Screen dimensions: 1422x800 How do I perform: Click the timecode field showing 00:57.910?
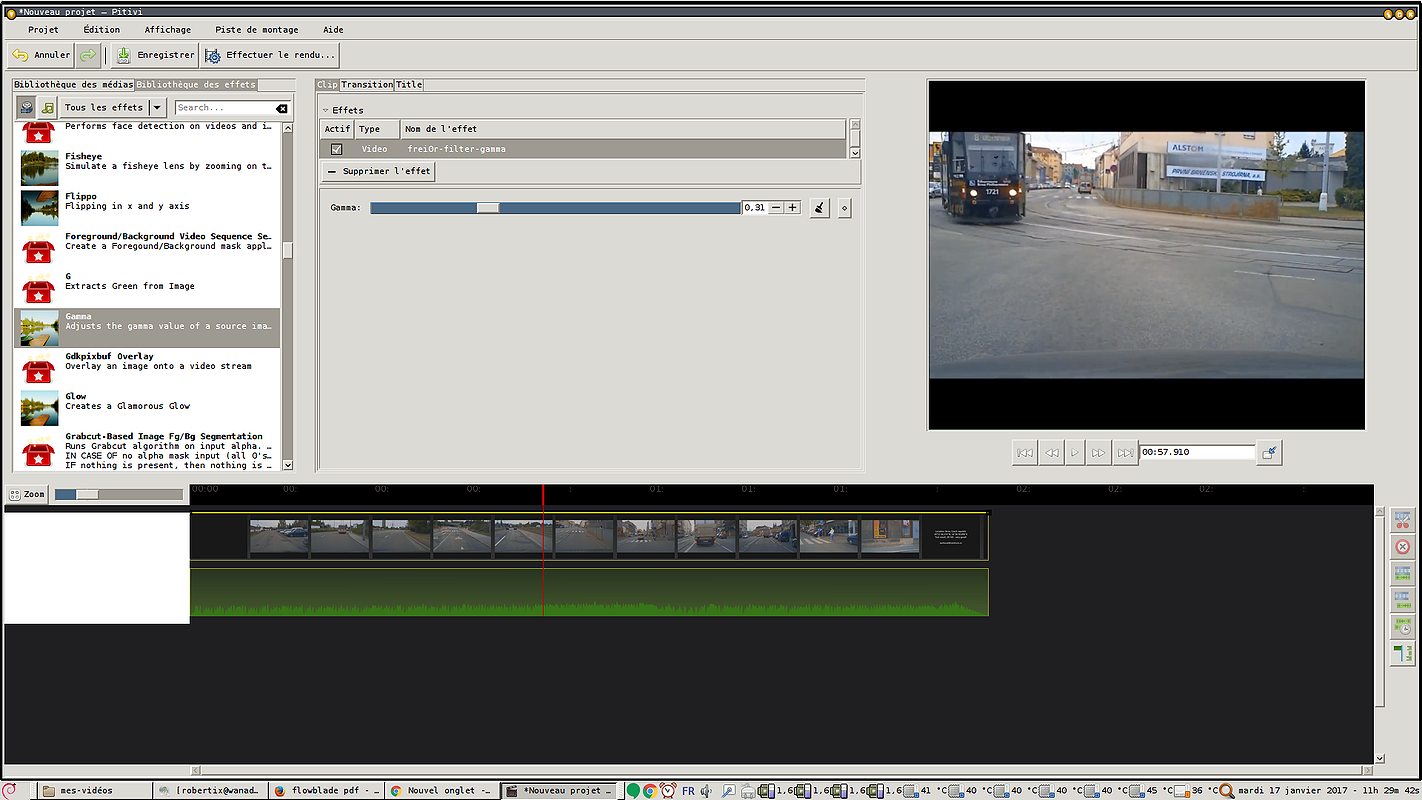pyautogui.click(x=1196, y=452)
